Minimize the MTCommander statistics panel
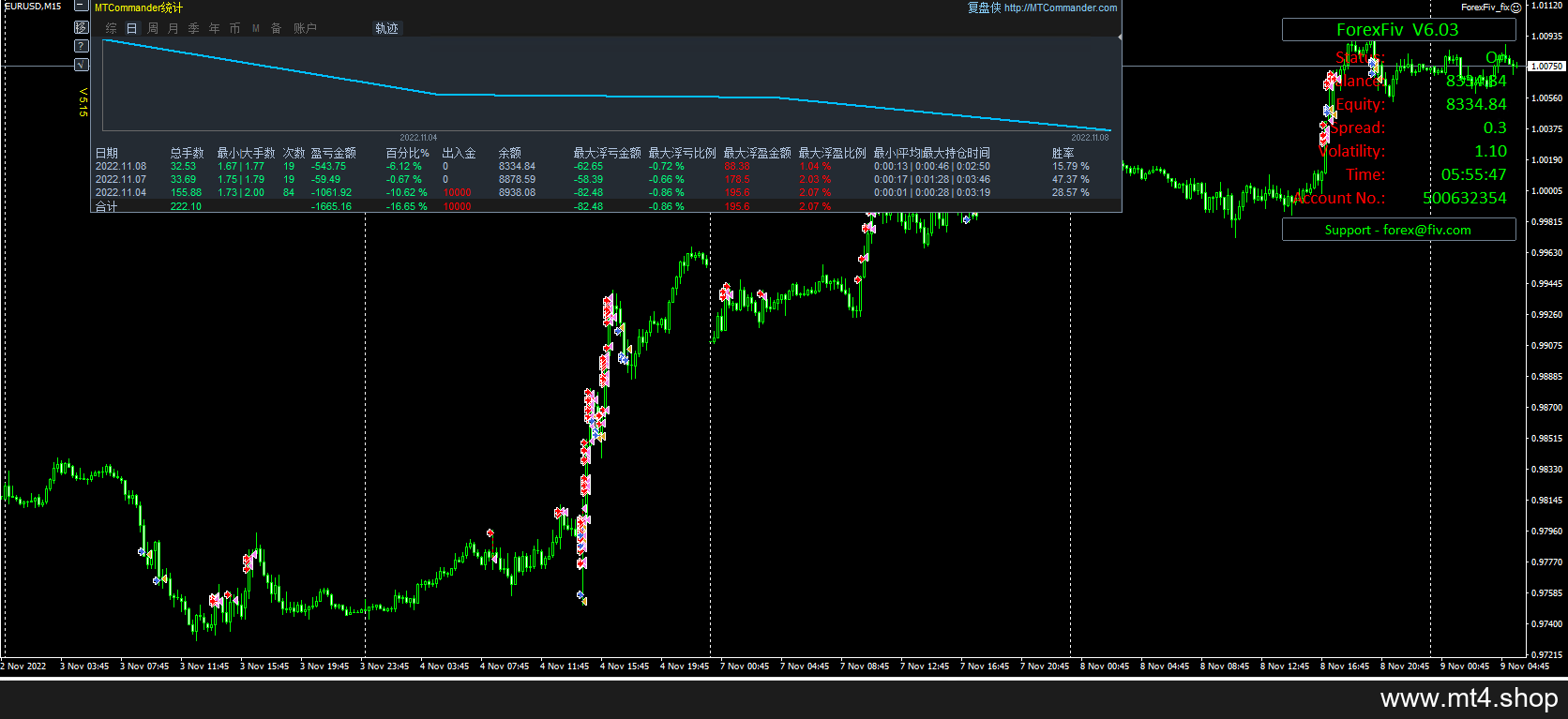This screenshot has width=1568, height=719. coord(82,7)
